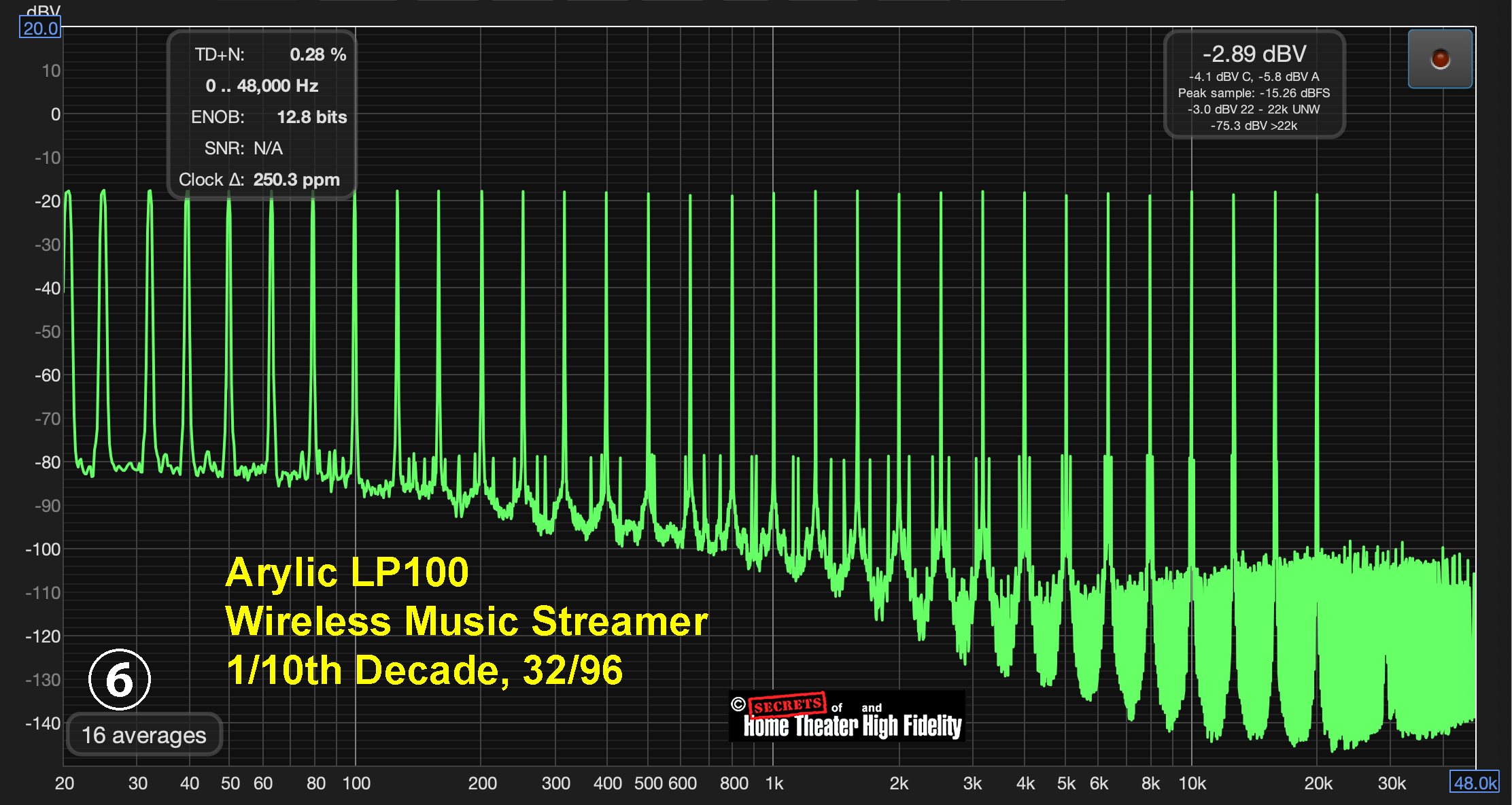The image size is (1512, 805).
Task: Click the Peak sample -15.26 dBFS readout
Action: tap(1254, 92)
